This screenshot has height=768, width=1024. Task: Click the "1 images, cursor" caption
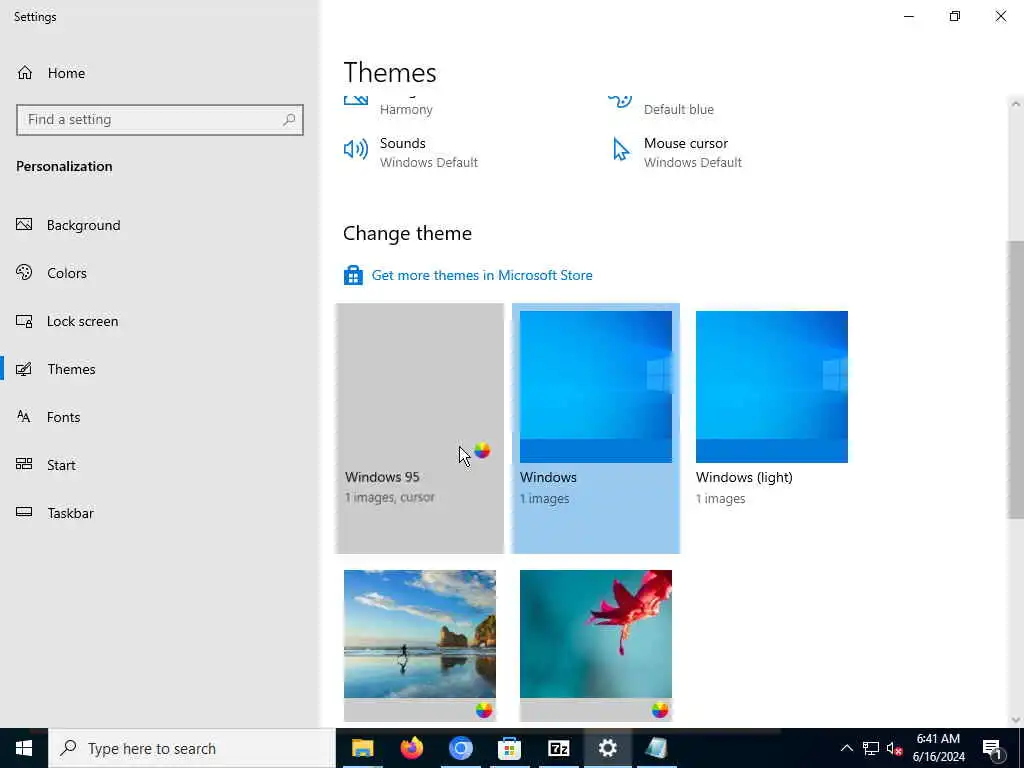(389, 497)
